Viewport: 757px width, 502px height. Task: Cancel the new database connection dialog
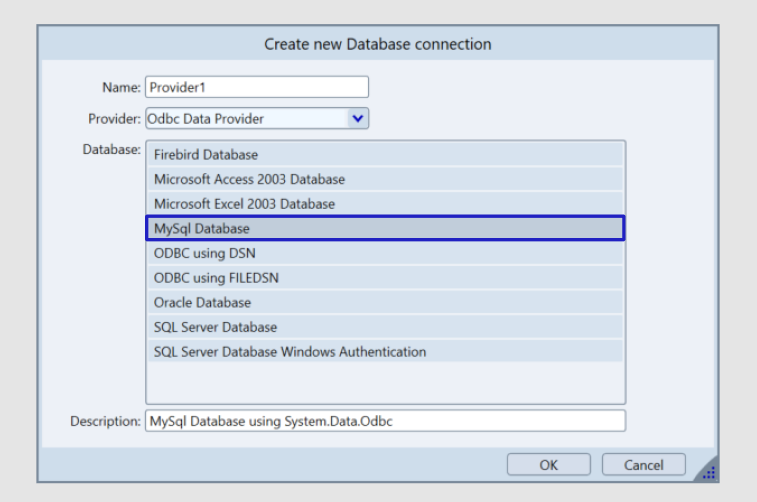[643, 465]
